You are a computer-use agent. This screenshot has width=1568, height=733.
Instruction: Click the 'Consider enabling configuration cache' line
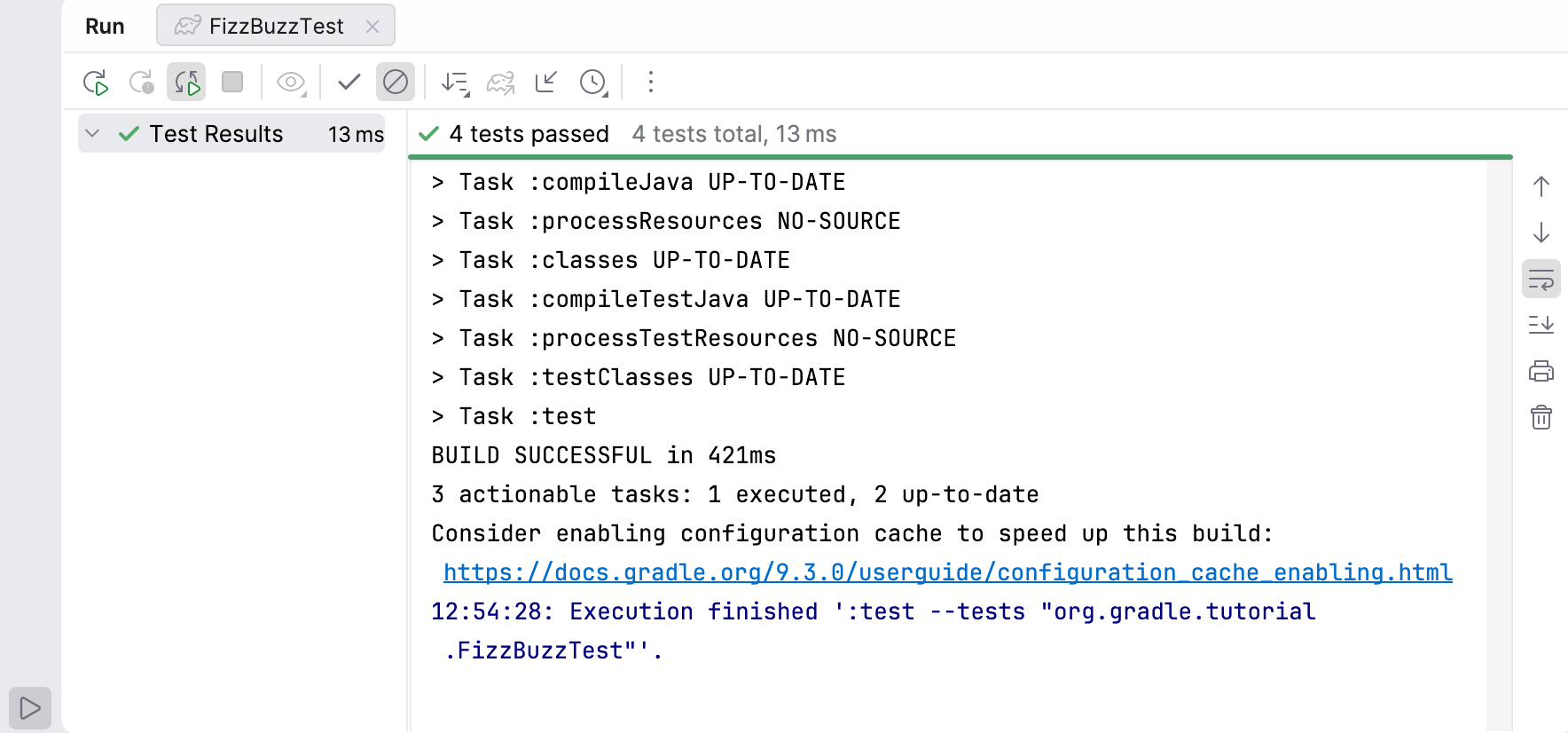point(852,533)
